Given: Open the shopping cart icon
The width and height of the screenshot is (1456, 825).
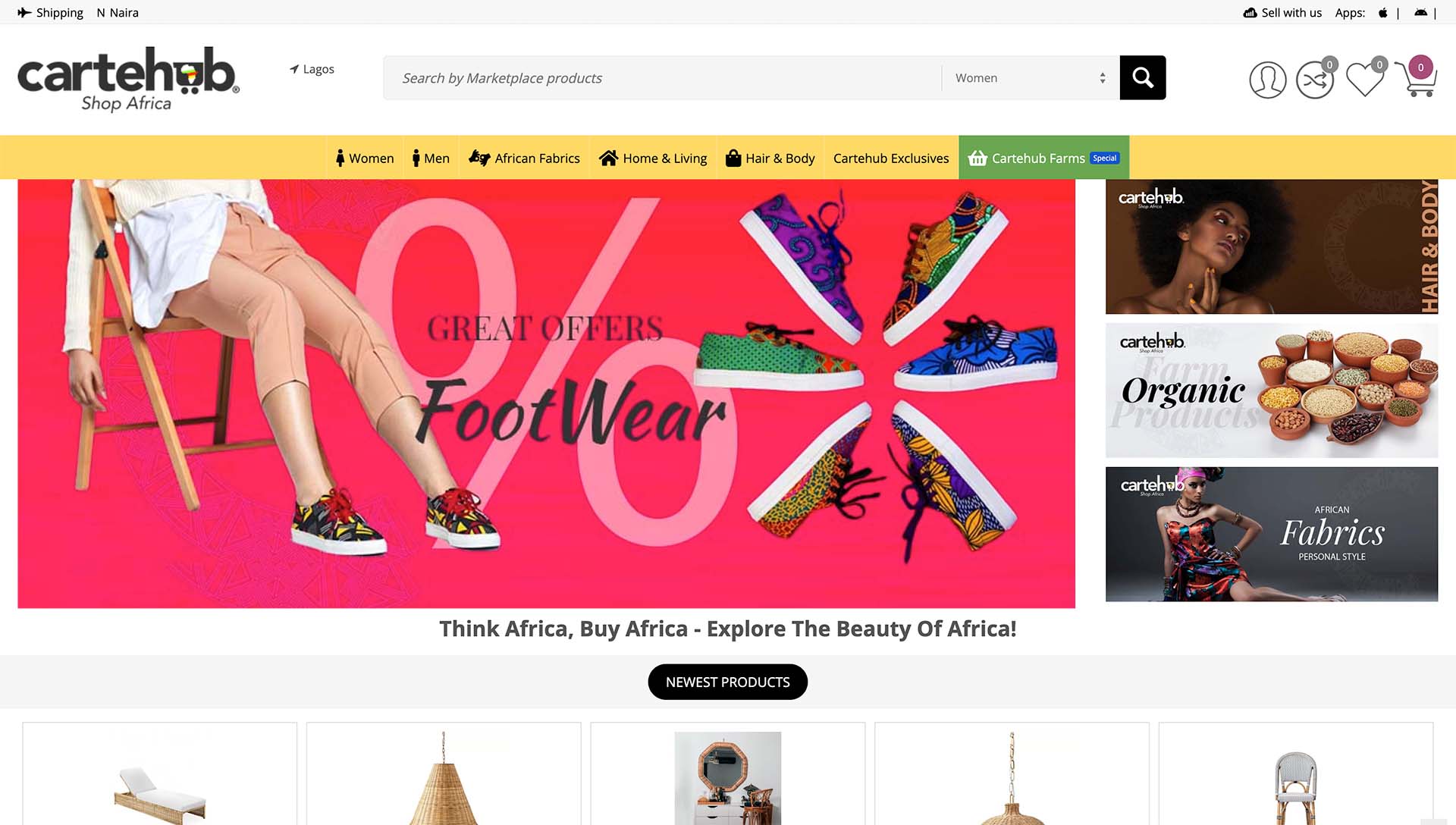Looking at the screenshot, I should click(1415, 77).
